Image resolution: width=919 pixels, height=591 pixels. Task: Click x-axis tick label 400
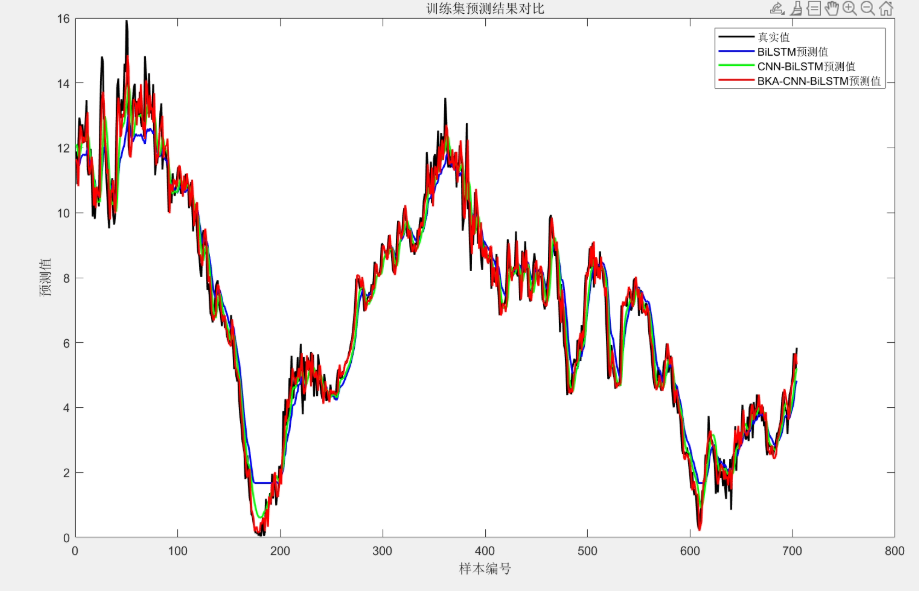pos(485,551)
